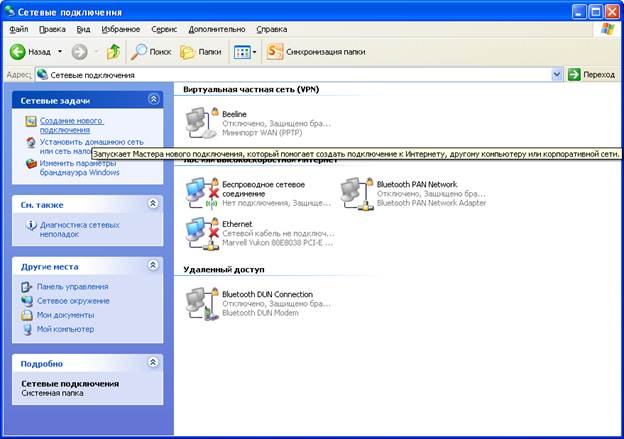Screen dimensions: 624x439
Task: Click the Виртуальная частная сеть (VPN) header
Action: pos(251,89)
